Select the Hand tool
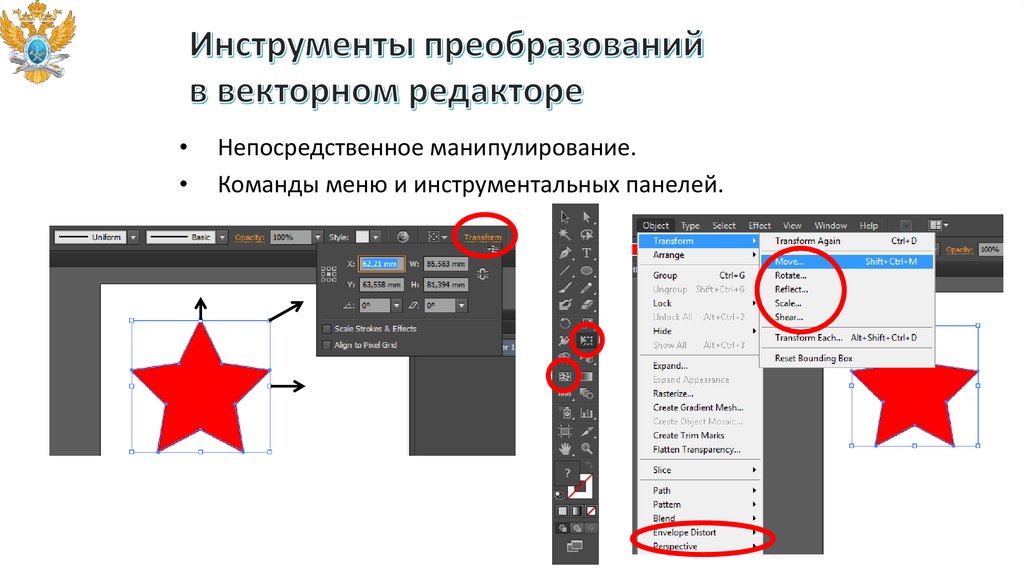This screenshot has height=574, width=1024. pos(565,449)
